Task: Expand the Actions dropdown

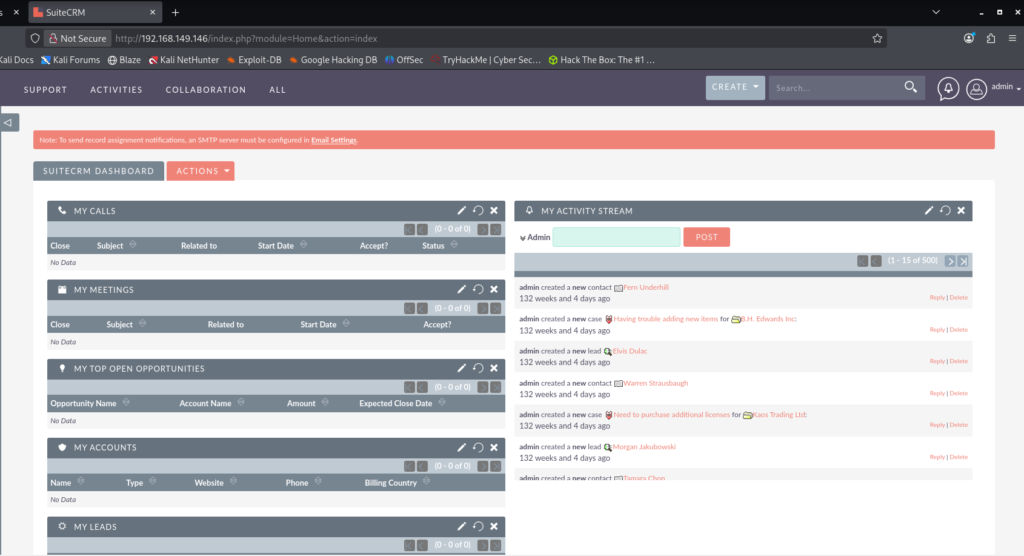Action: [x=201, y=171]
